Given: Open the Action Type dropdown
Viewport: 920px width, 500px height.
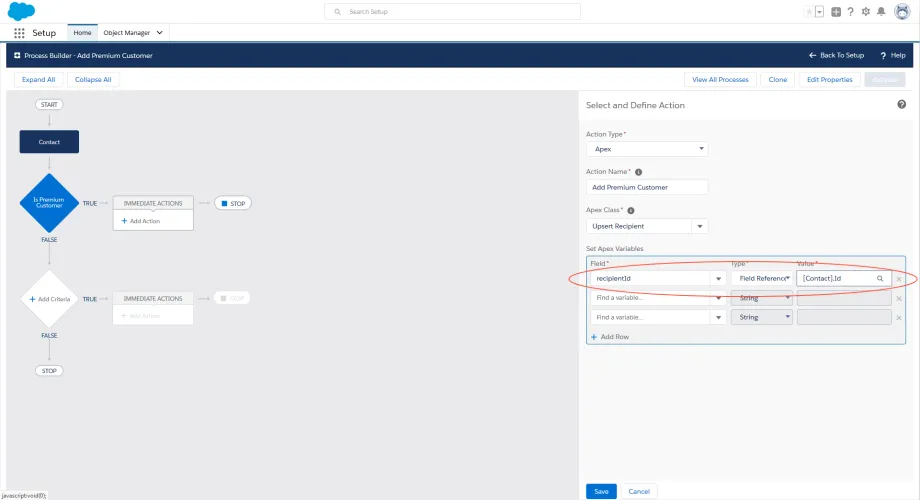Looking at the screenshot, I should [x=647, y=149].
